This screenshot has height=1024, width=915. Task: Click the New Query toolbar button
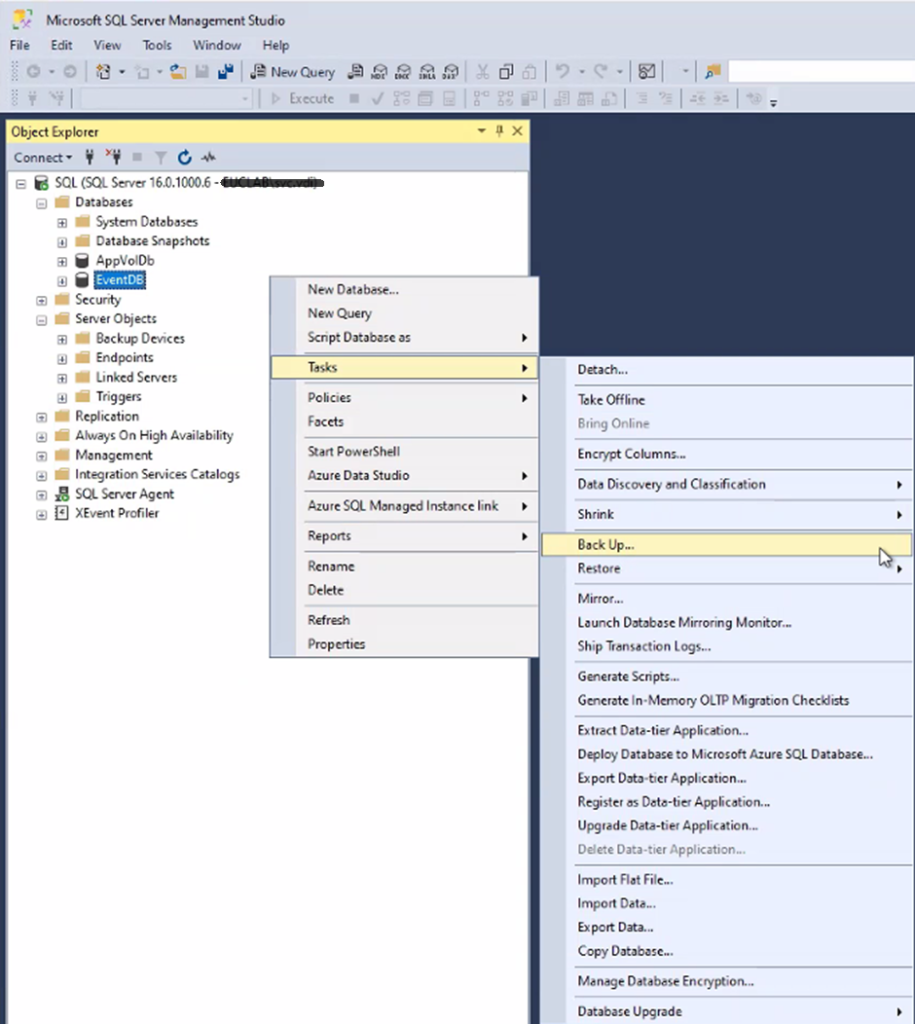[x=292, y=72]
